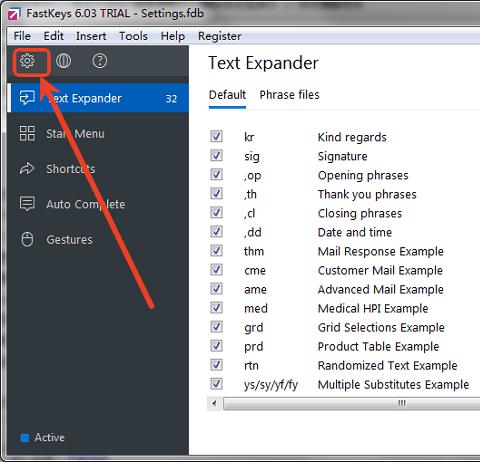Toggle the blue Active status indicator
The width and height of the screenshot is (480, 462).
pyautogui.click(x=25, y=438)
